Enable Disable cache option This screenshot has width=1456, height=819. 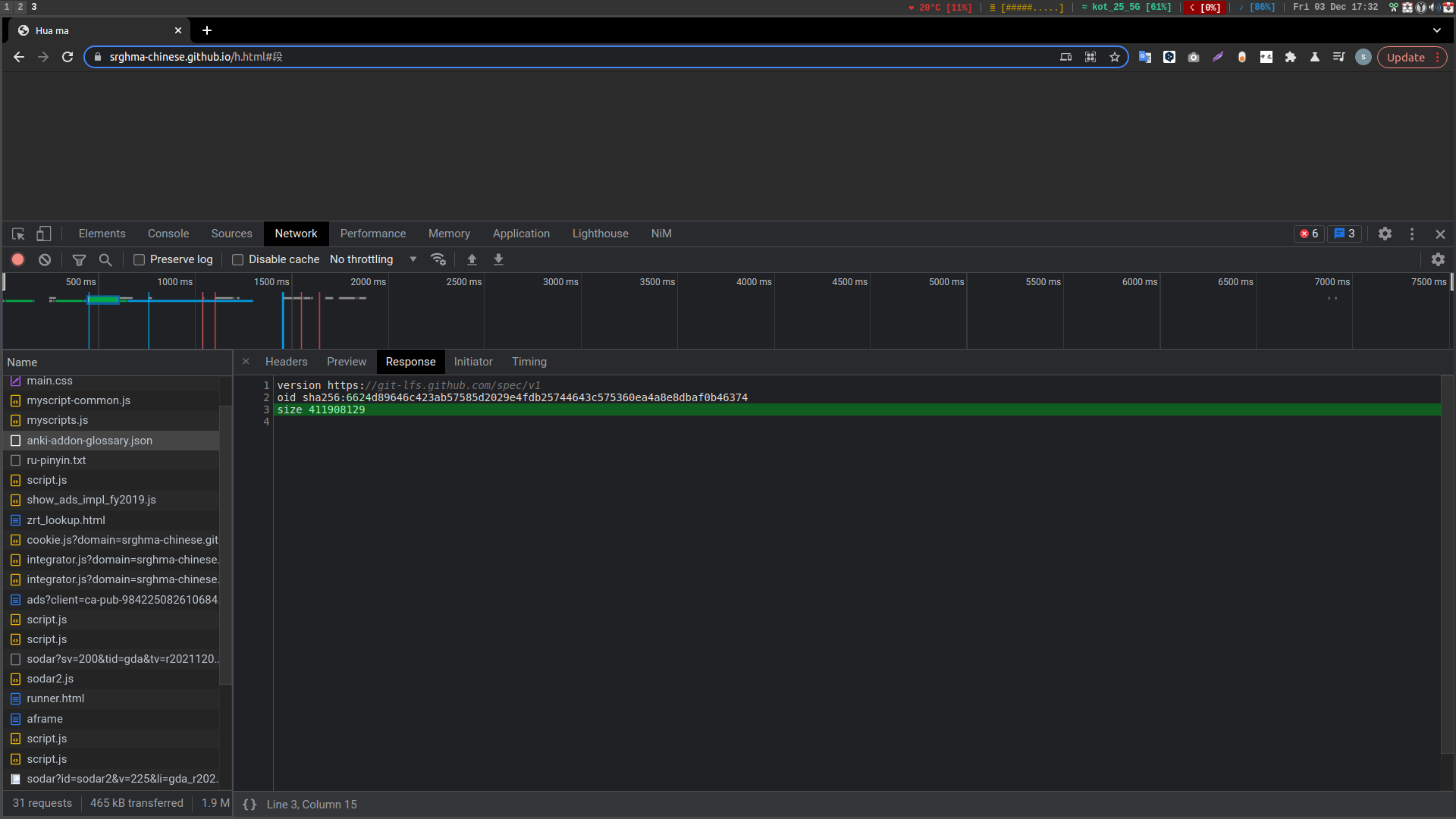[x=237, y=259]
